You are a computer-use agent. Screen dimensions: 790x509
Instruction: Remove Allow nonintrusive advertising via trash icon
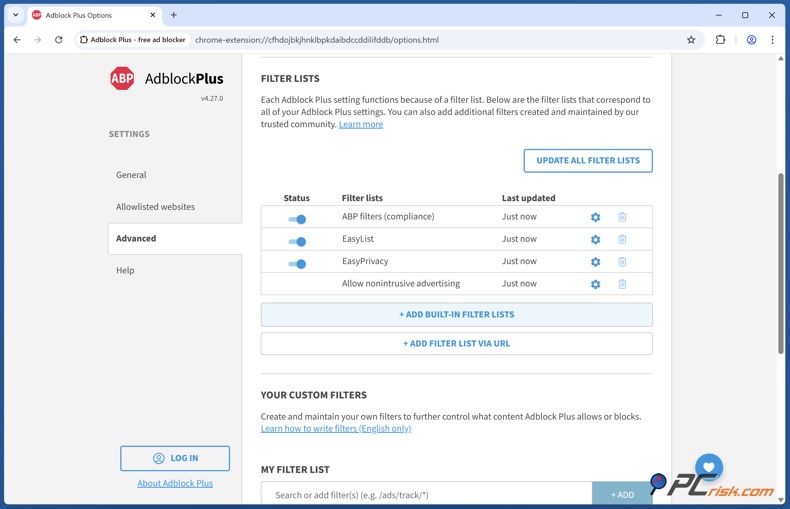622,284
